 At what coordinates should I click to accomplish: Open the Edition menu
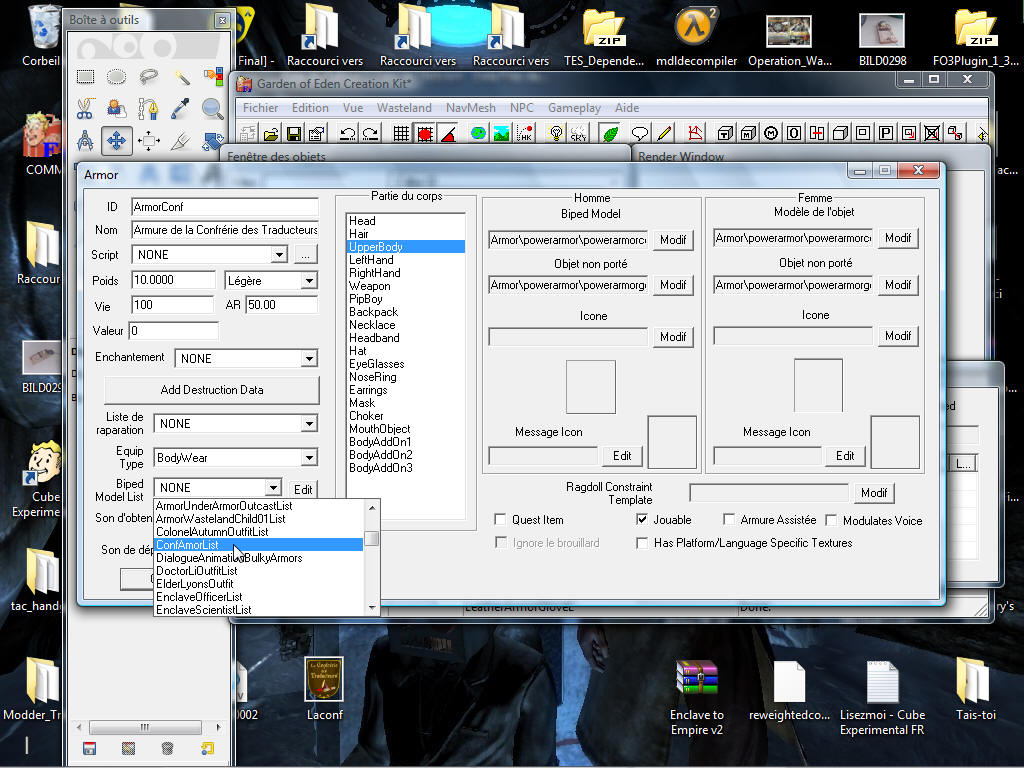(310, 108)
